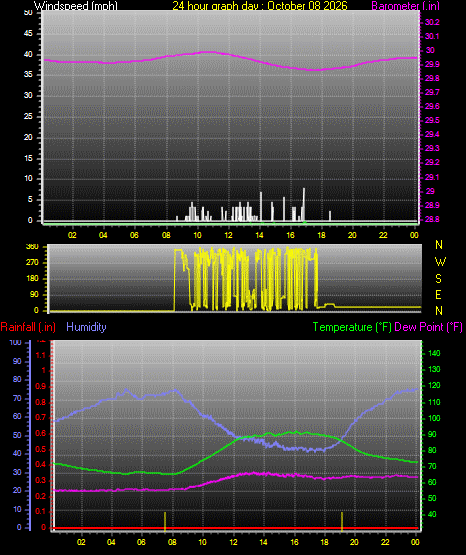This screenshot has height=555, width=466.
Task: Click the 70 humidity axis value
Action: click(x=17, y=399)
